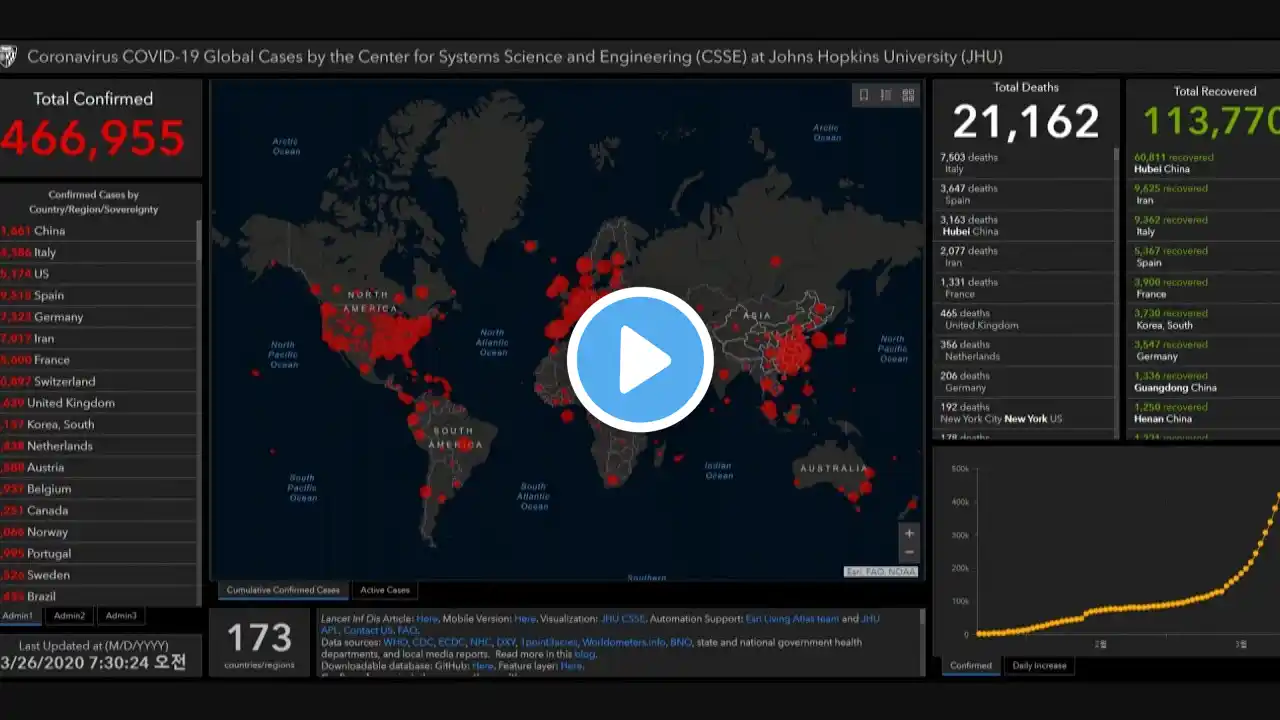Select Norway in the confirmed cases list
The image size is (1280, 720).
pos(100,531)
